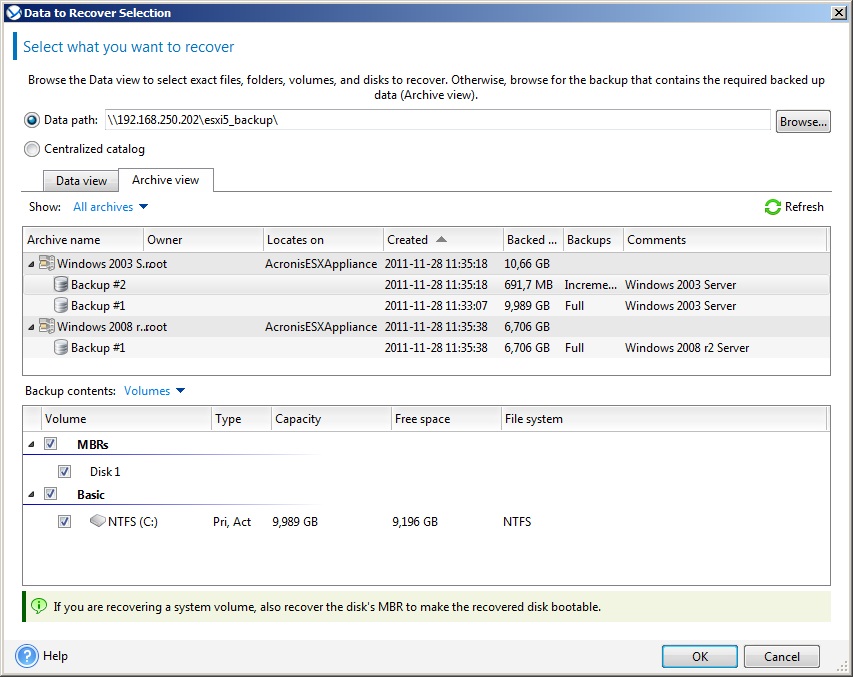Viewport: 853px width, 677px height.
Task: Sort by the Archive name column
Action: point(83,240)
